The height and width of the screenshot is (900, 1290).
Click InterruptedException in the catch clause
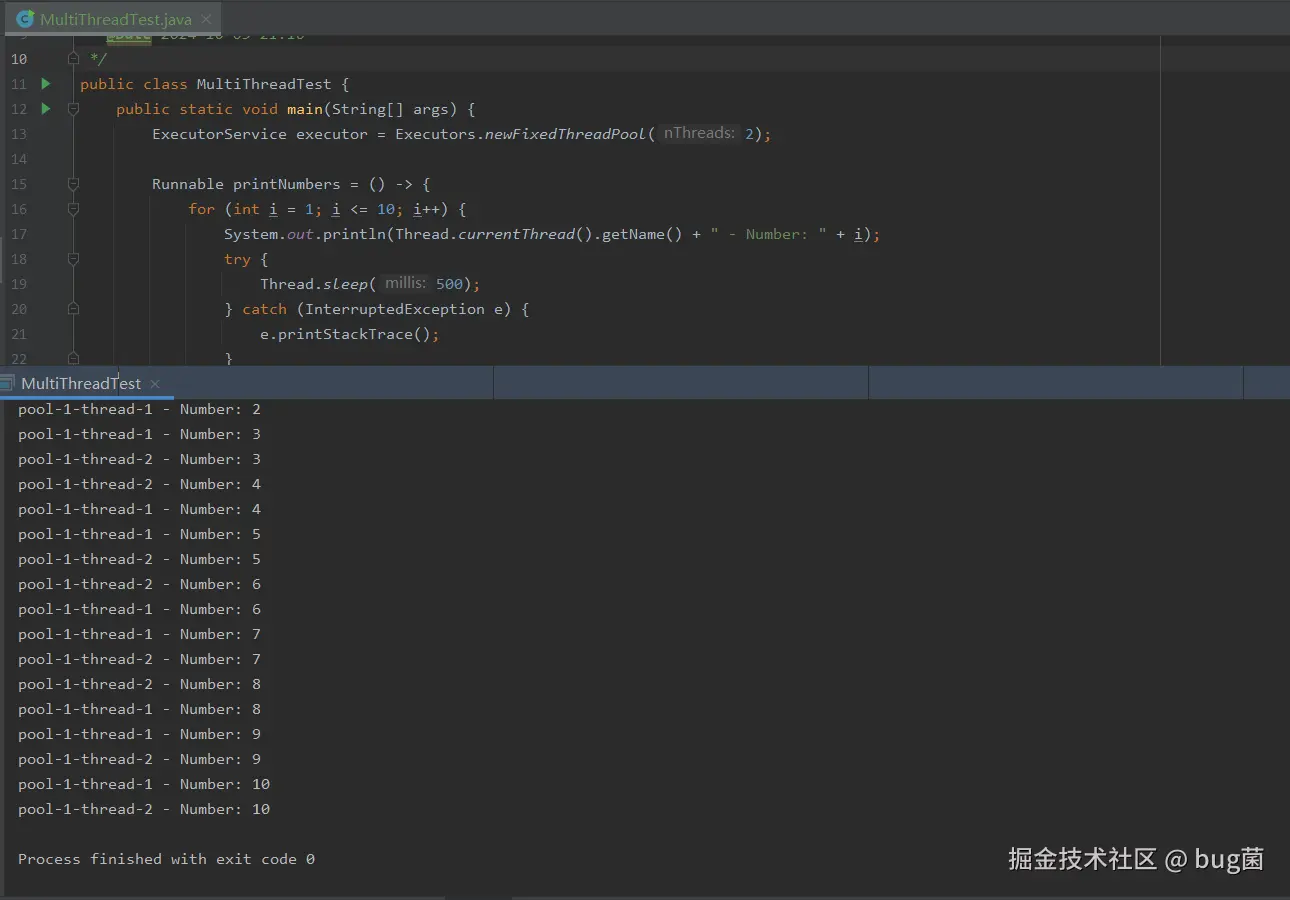coord(394,309)
